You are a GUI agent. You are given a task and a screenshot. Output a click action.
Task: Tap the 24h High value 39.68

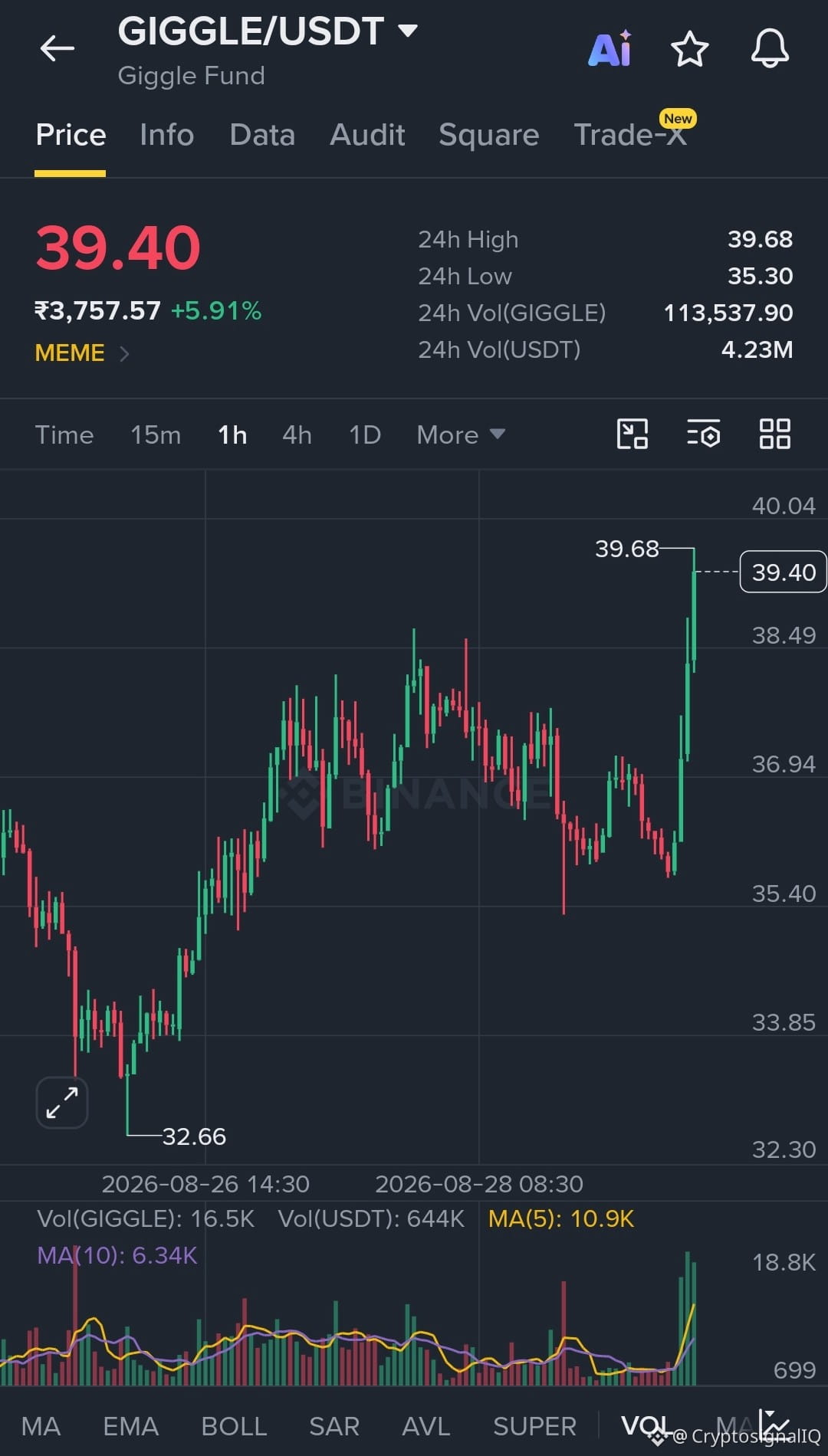(x=760, y=239)
